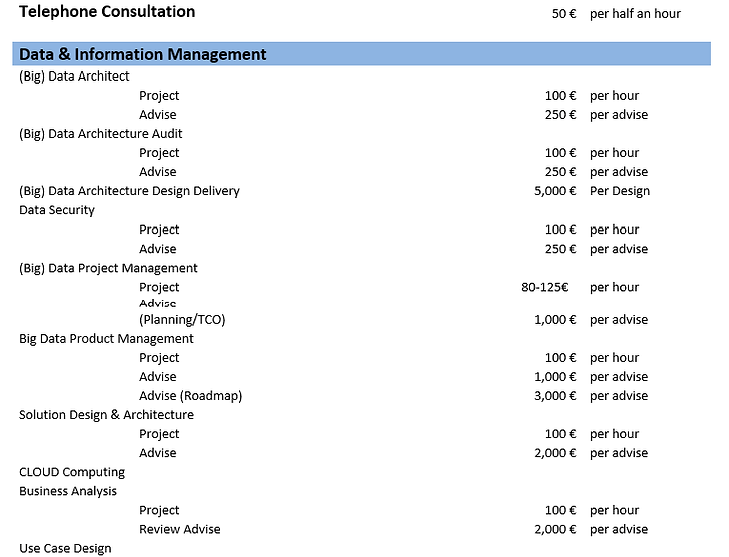Click 'Advise' under Data Security

click(x=158, y=249)
